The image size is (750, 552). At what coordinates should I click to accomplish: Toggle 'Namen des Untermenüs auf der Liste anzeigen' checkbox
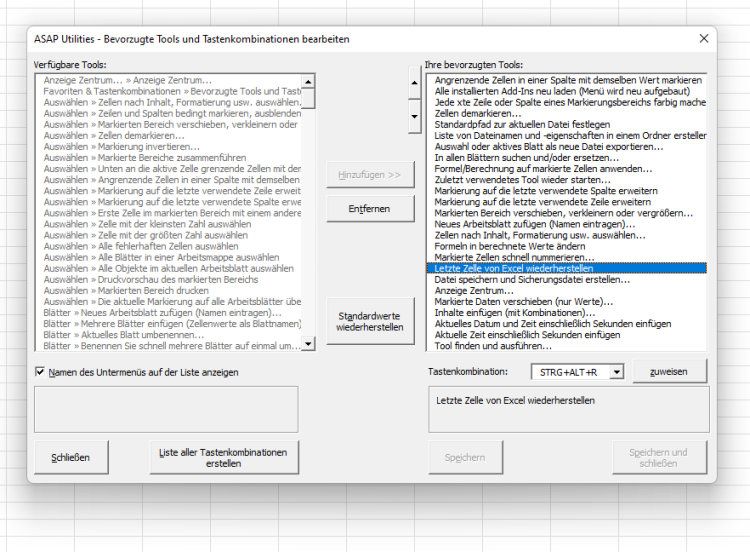[40, 372]
